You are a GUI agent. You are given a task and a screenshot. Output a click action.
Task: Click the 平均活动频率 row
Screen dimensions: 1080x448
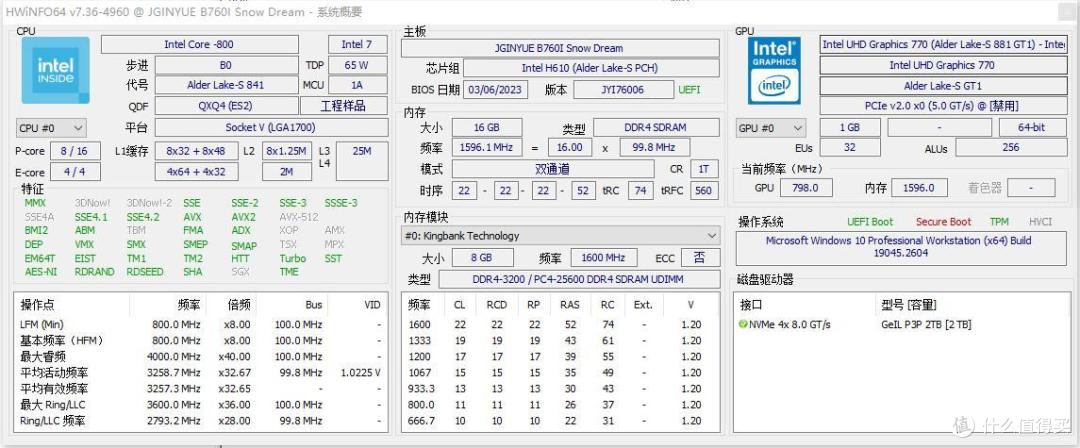tap(200, 373)
